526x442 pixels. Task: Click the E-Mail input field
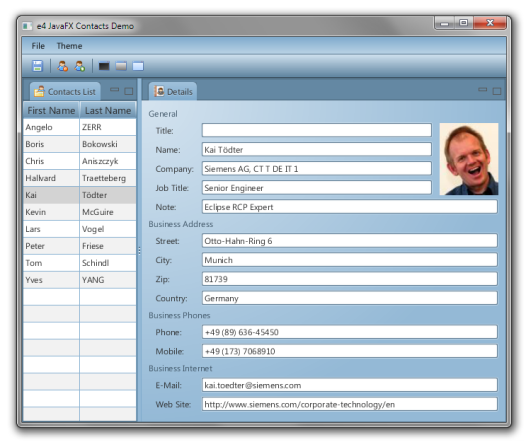[x=350, y=385]
